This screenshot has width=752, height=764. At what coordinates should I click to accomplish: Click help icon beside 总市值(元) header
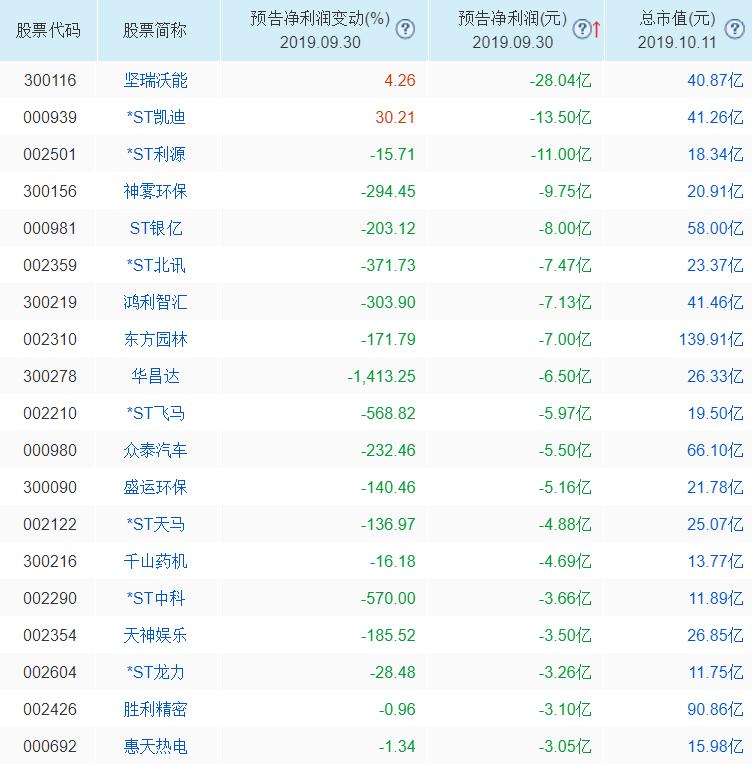tap(734, 29)
